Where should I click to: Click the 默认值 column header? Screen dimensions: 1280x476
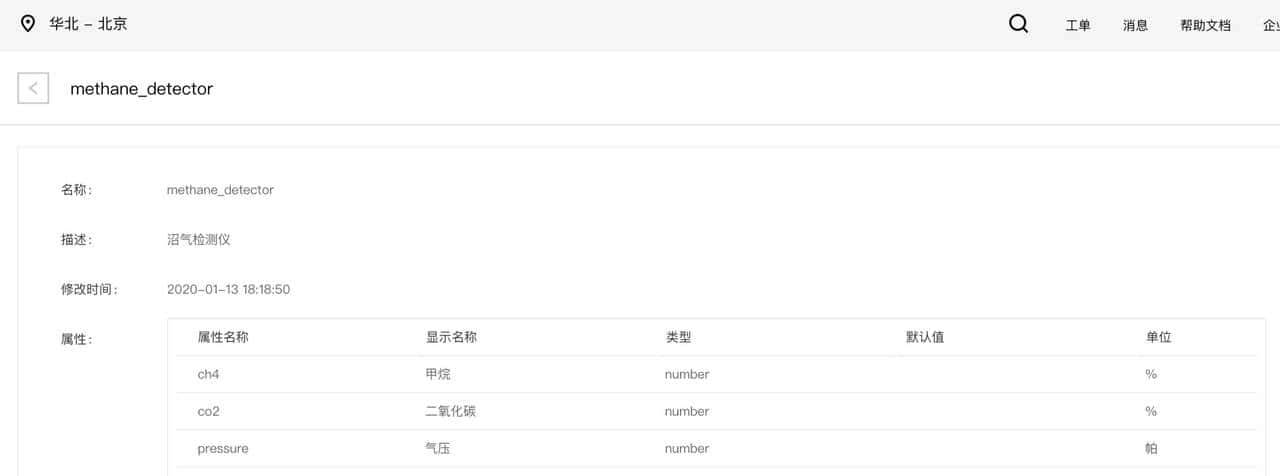point(924,337)
